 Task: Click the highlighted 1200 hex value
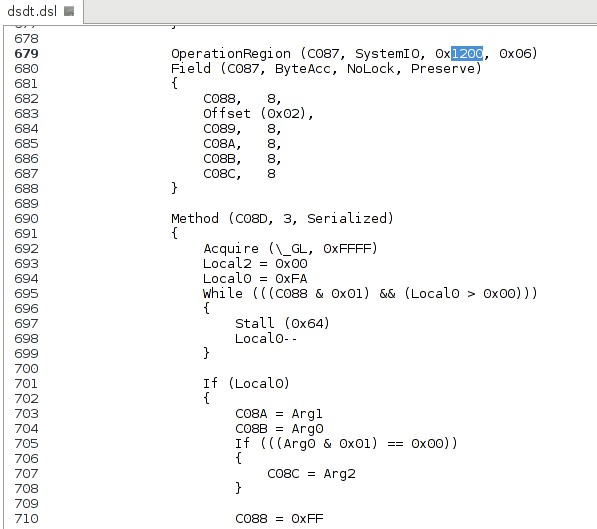(x=467, y=53)
